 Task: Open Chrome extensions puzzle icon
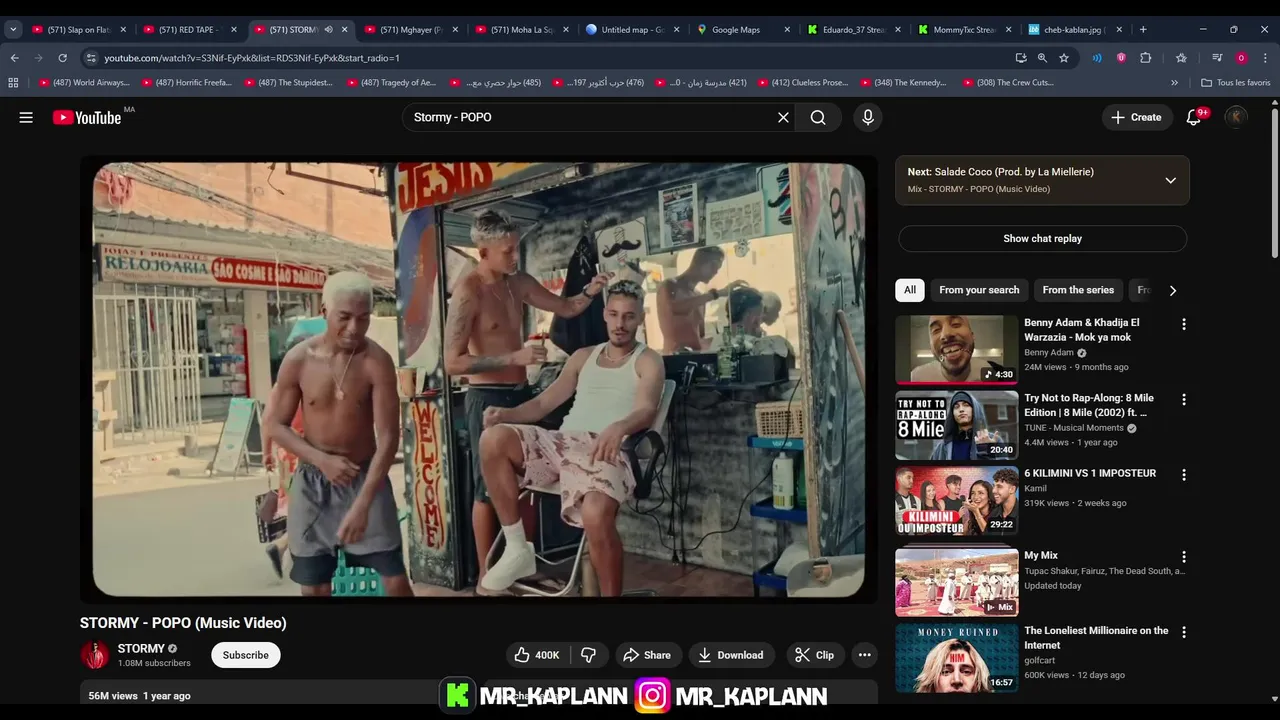[x=1146, y=58]
